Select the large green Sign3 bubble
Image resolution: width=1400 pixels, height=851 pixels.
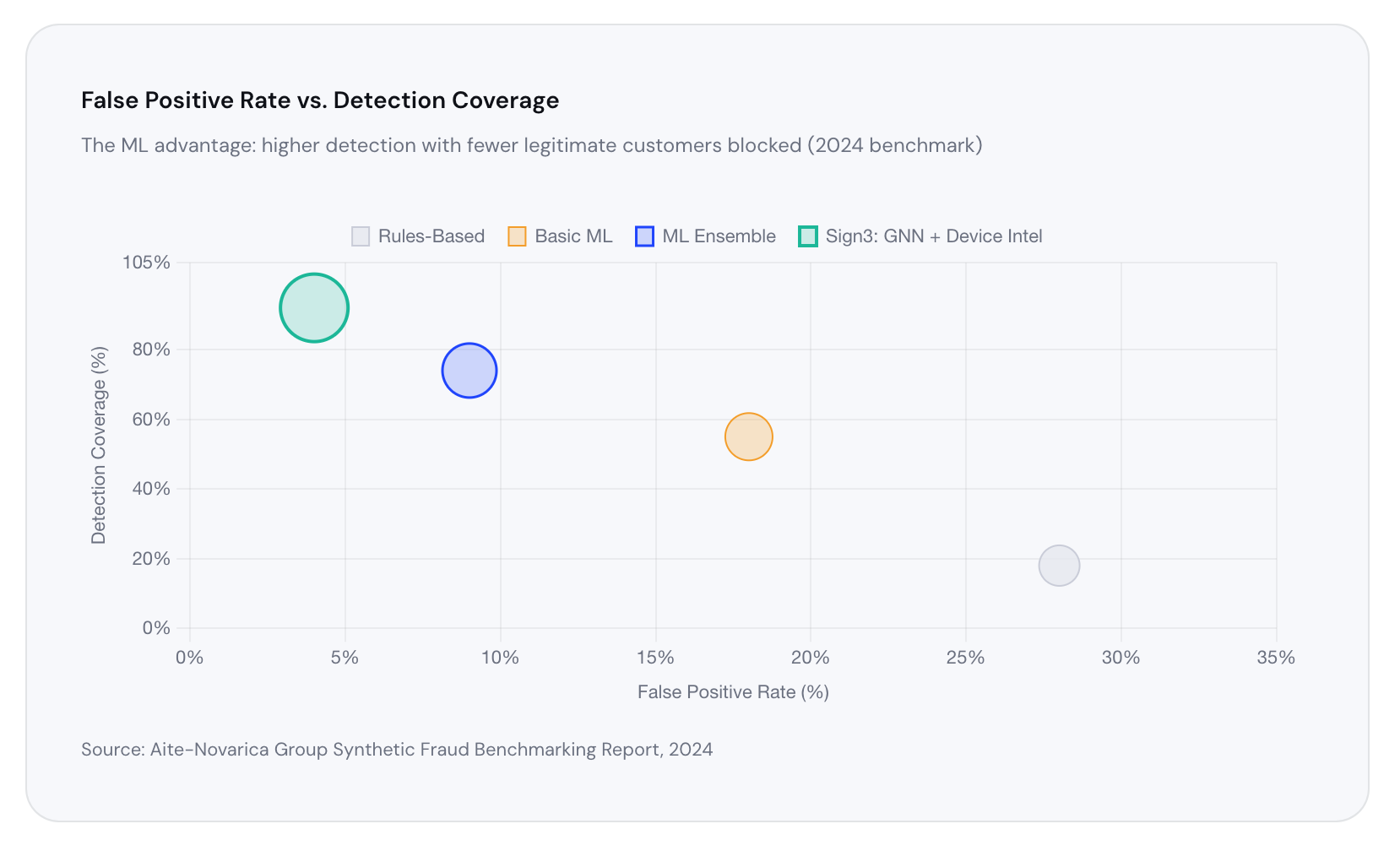pyautogui.click(x=314, y=308)
